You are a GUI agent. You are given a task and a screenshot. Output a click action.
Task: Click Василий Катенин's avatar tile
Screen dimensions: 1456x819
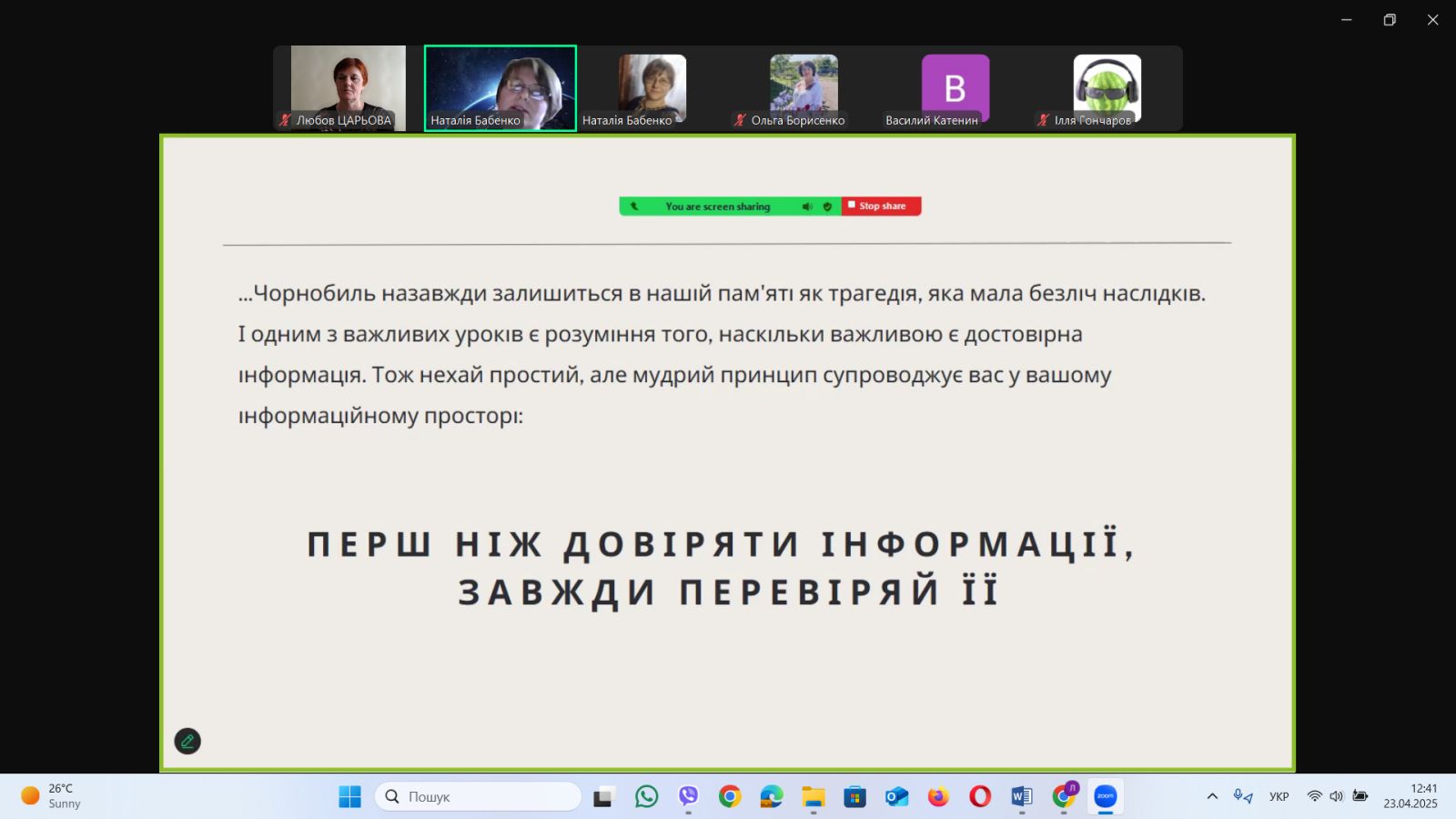[955, 87]
